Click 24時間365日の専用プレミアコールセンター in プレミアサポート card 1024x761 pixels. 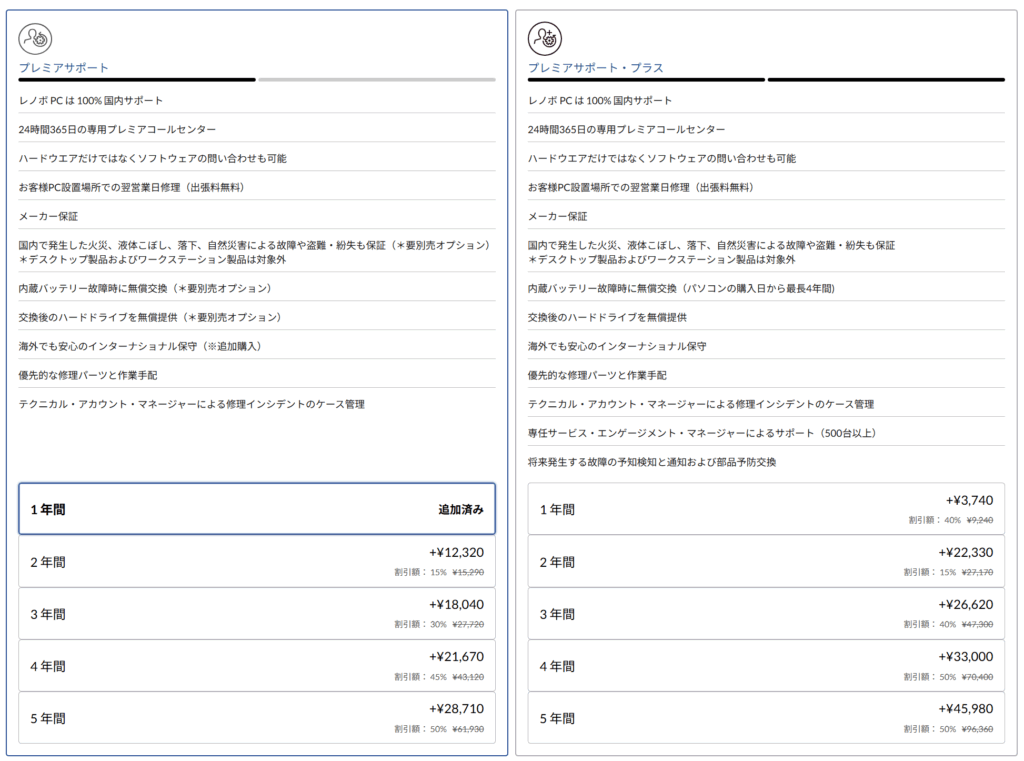tap(118, 129)
